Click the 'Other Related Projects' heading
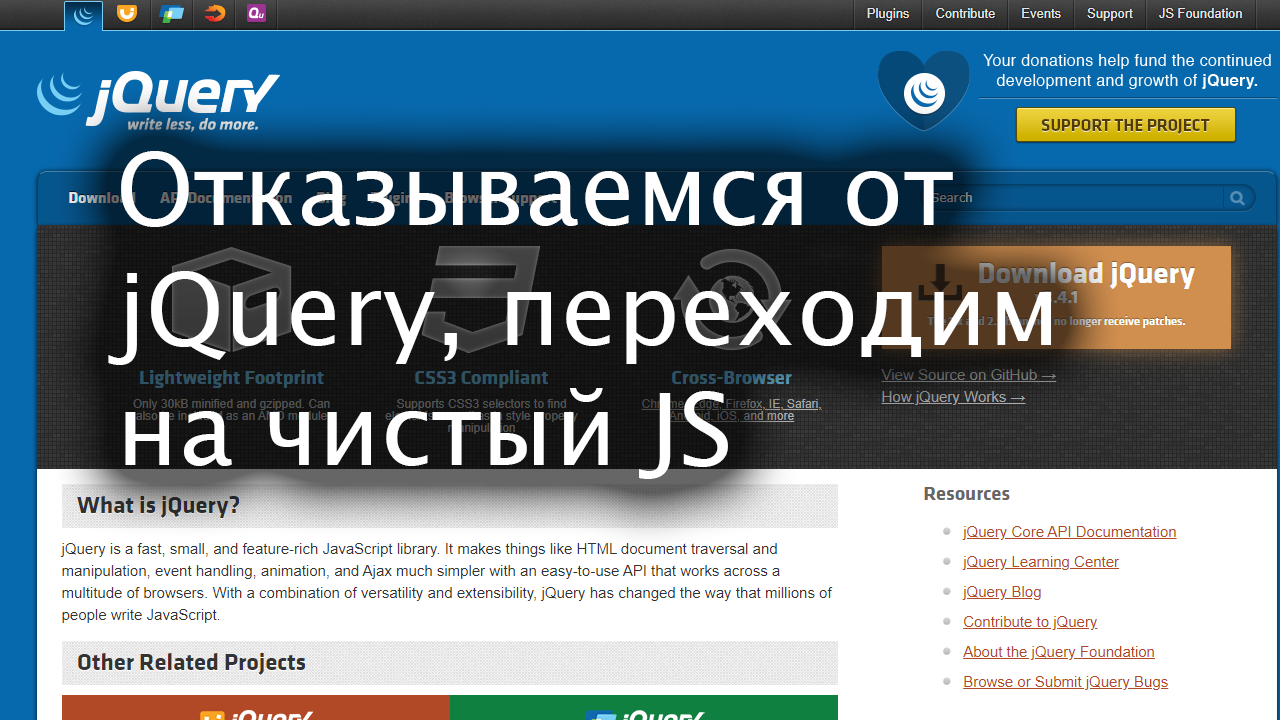 pyautogui.click(x=191, y=663)
